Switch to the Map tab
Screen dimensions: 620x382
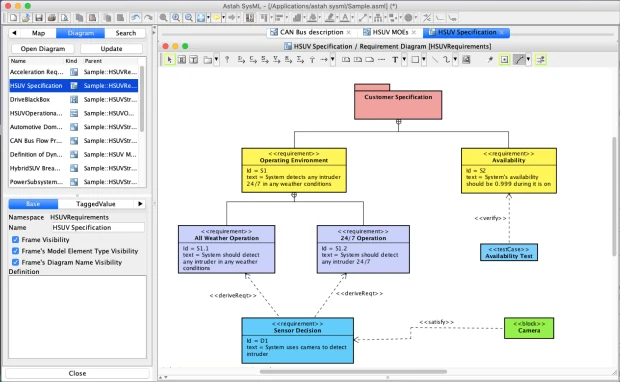tap(38, 33)
